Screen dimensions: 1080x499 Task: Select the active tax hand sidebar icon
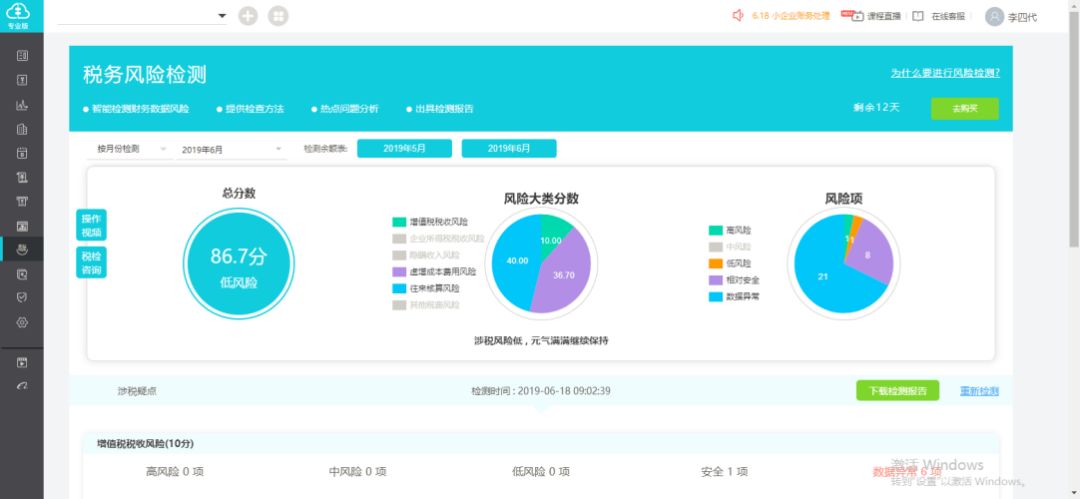click(x=22, y=249)
